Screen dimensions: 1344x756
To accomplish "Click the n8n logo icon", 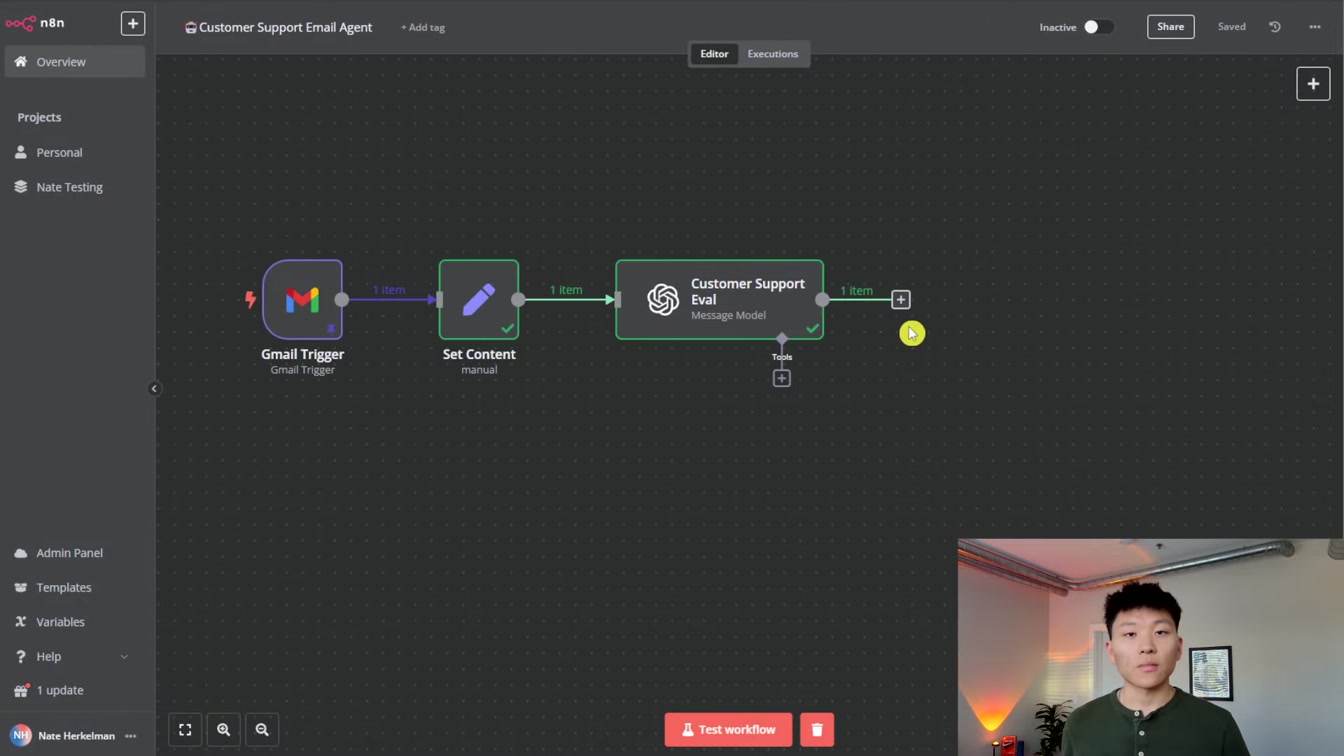I will [x=20, y=23].
